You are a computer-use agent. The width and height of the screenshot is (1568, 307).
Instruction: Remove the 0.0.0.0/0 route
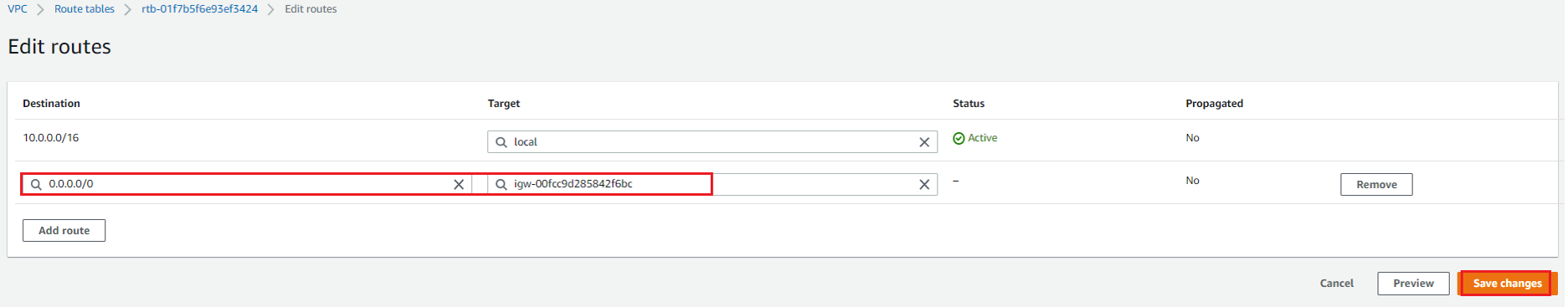coord(1376,184)
